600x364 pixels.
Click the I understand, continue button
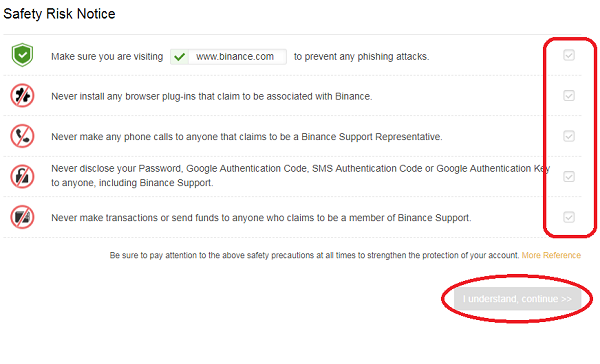tap(517, 299)
